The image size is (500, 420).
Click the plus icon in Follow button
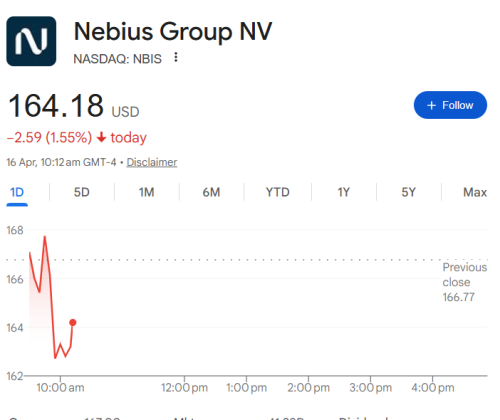pyautogui.click(x=431, y=105)
